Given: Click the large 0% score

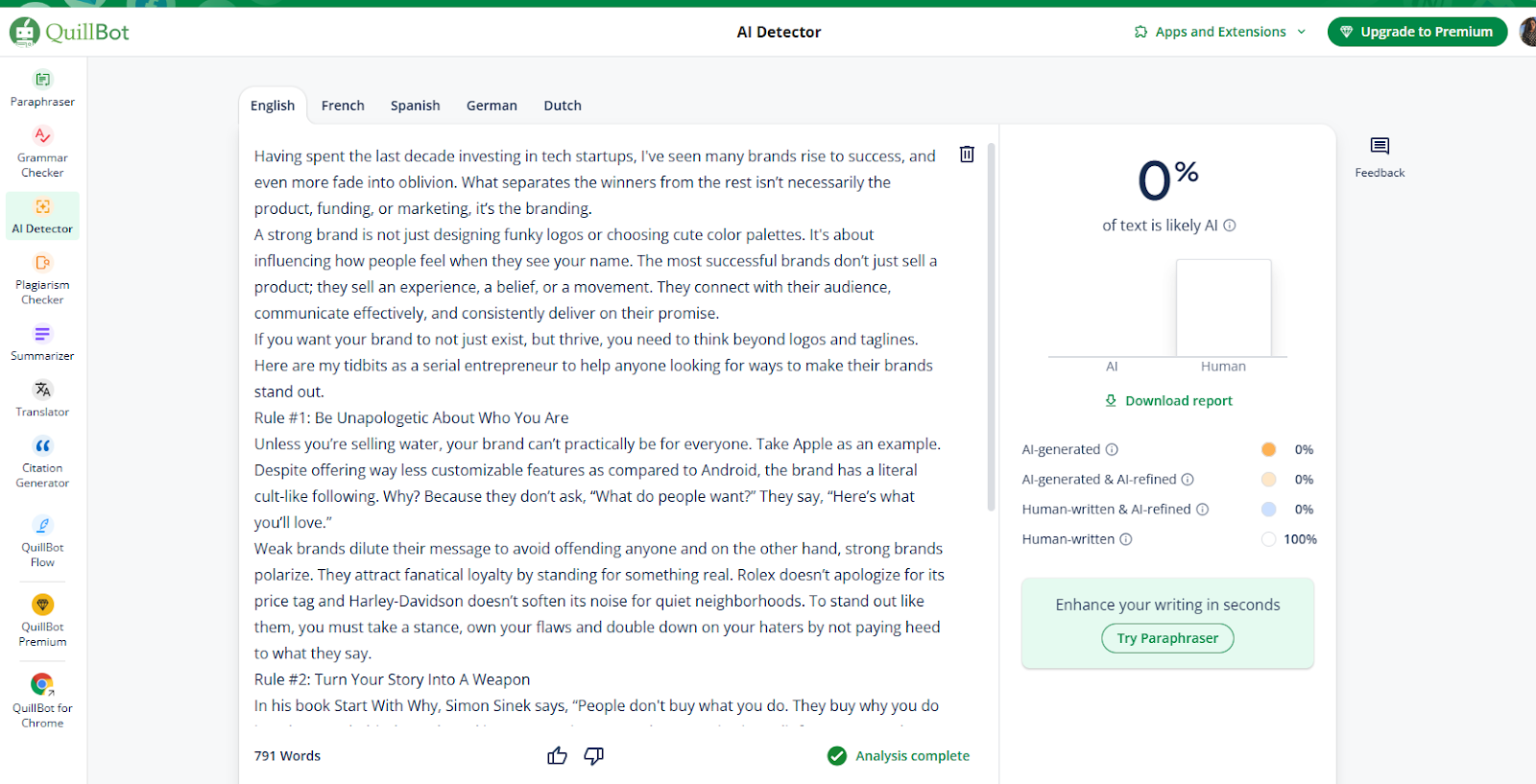Looking at the screenshot, I should (1167, 179).
